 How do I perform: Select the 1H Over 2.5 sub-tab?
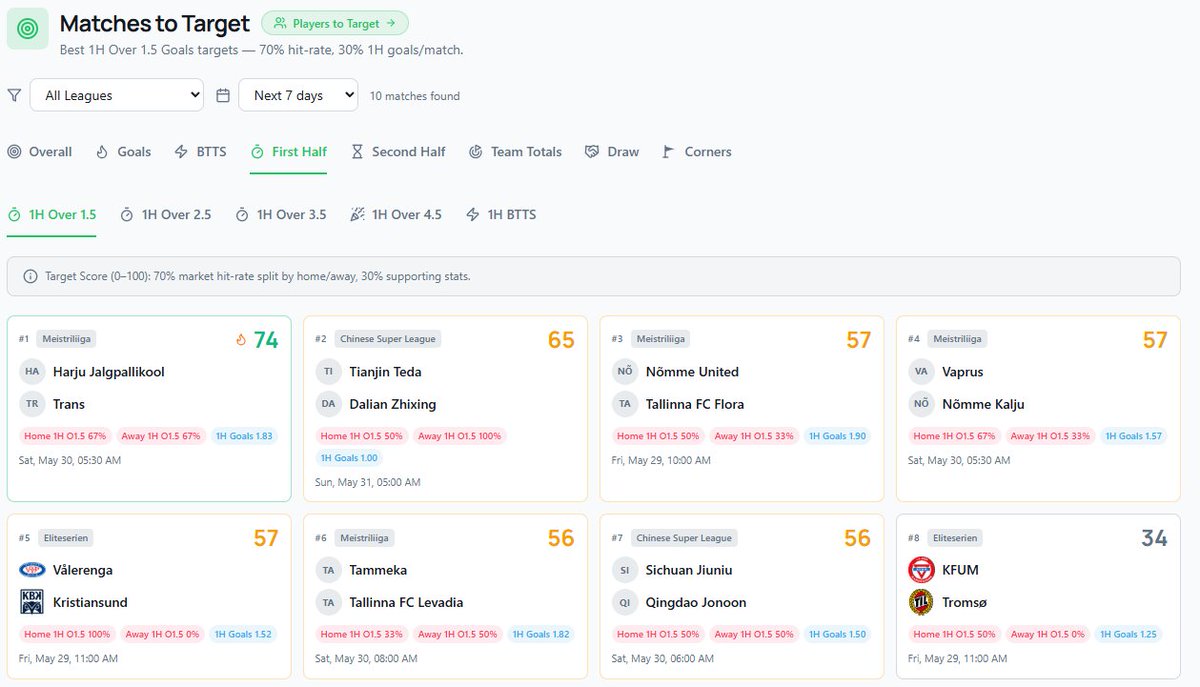coord(166,214)
